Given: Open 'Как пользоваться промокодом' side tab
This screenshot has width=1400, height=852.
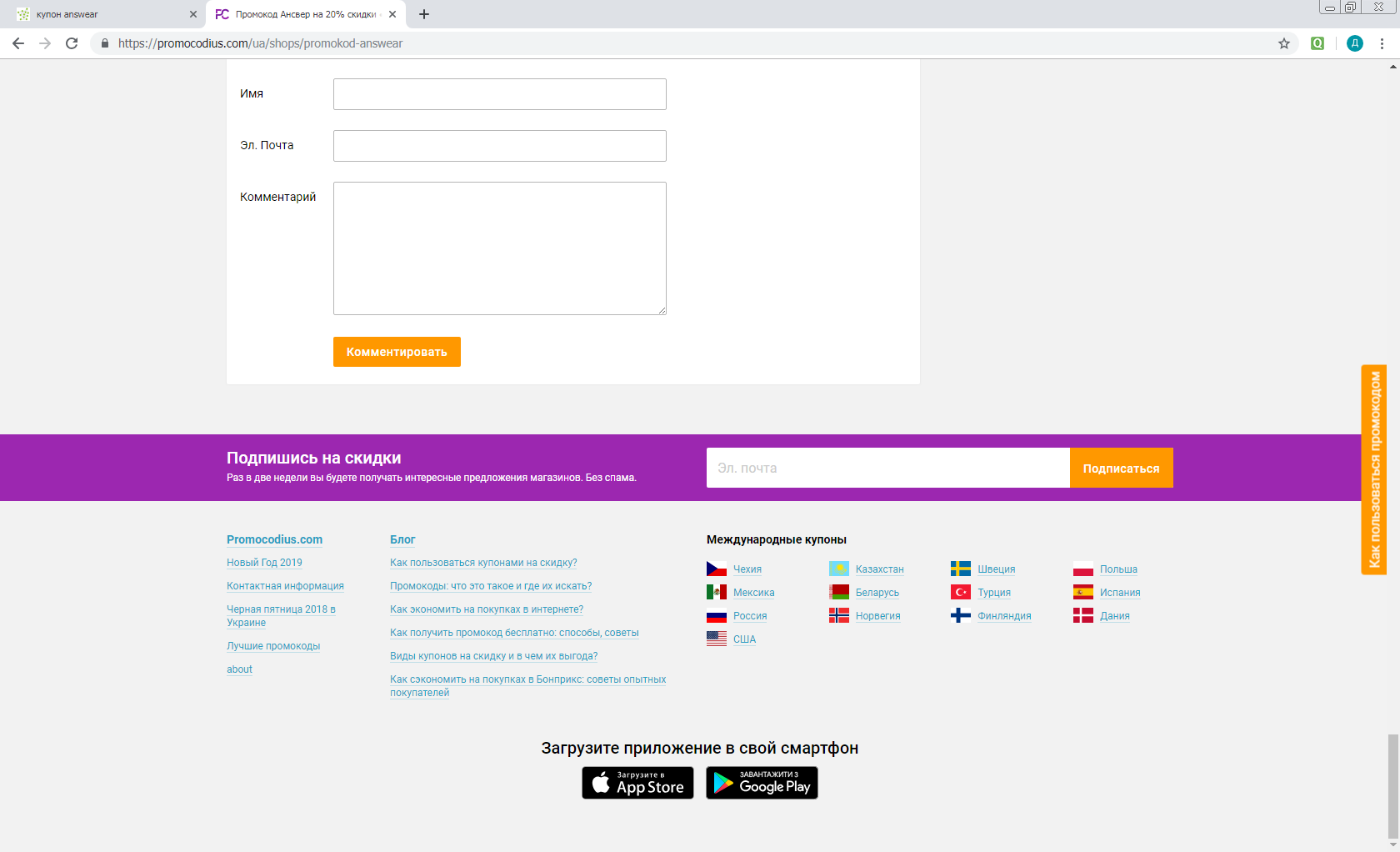Looking at the screenshot, I should pyautogui.click(x=1374, y=469).
